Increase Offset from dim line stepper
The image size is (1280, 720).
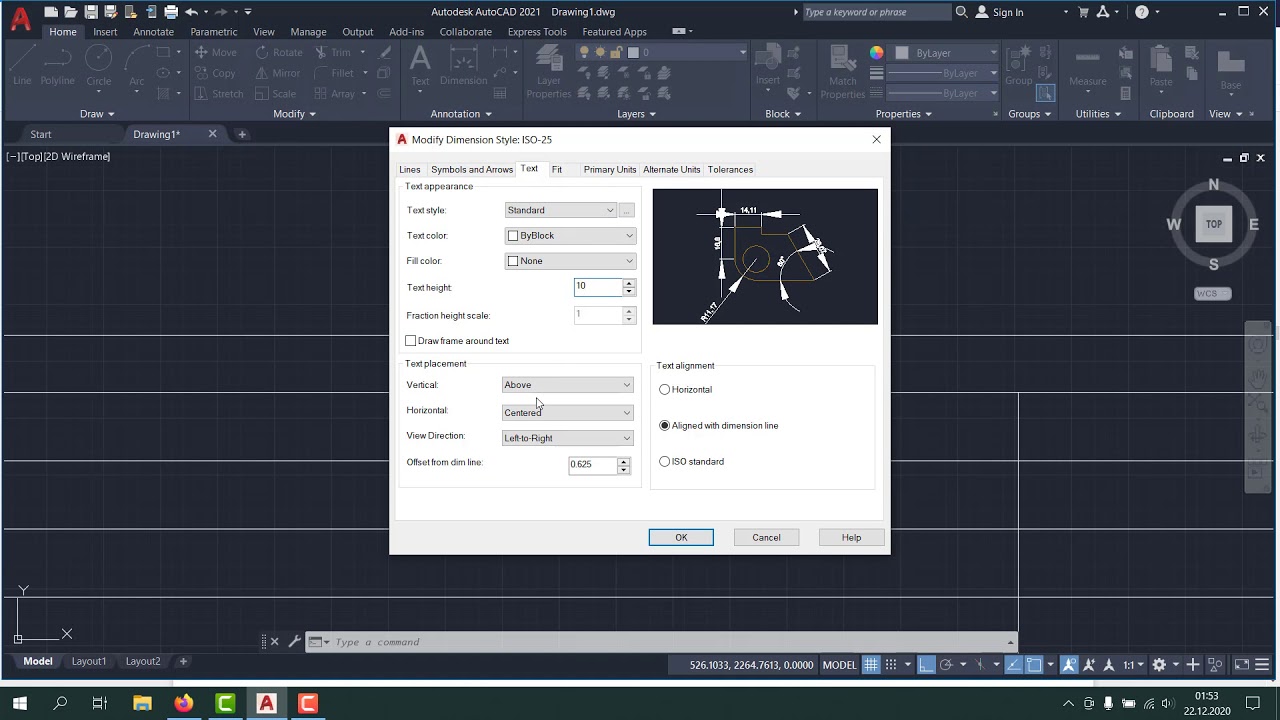coord(624,461)
